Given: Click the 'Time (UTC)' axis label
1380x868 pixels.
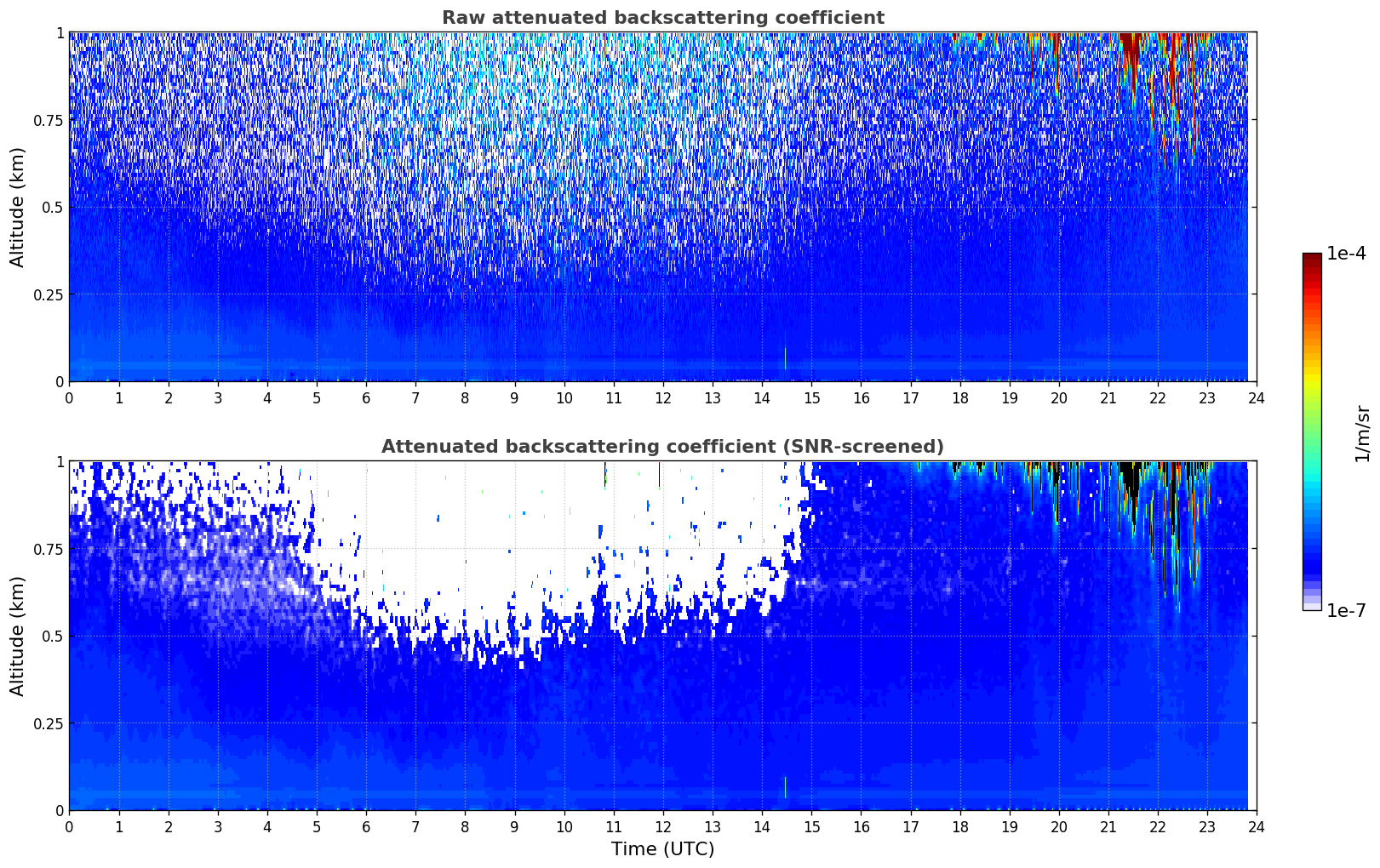Looking at the screenshot, I should pos(662,849).
